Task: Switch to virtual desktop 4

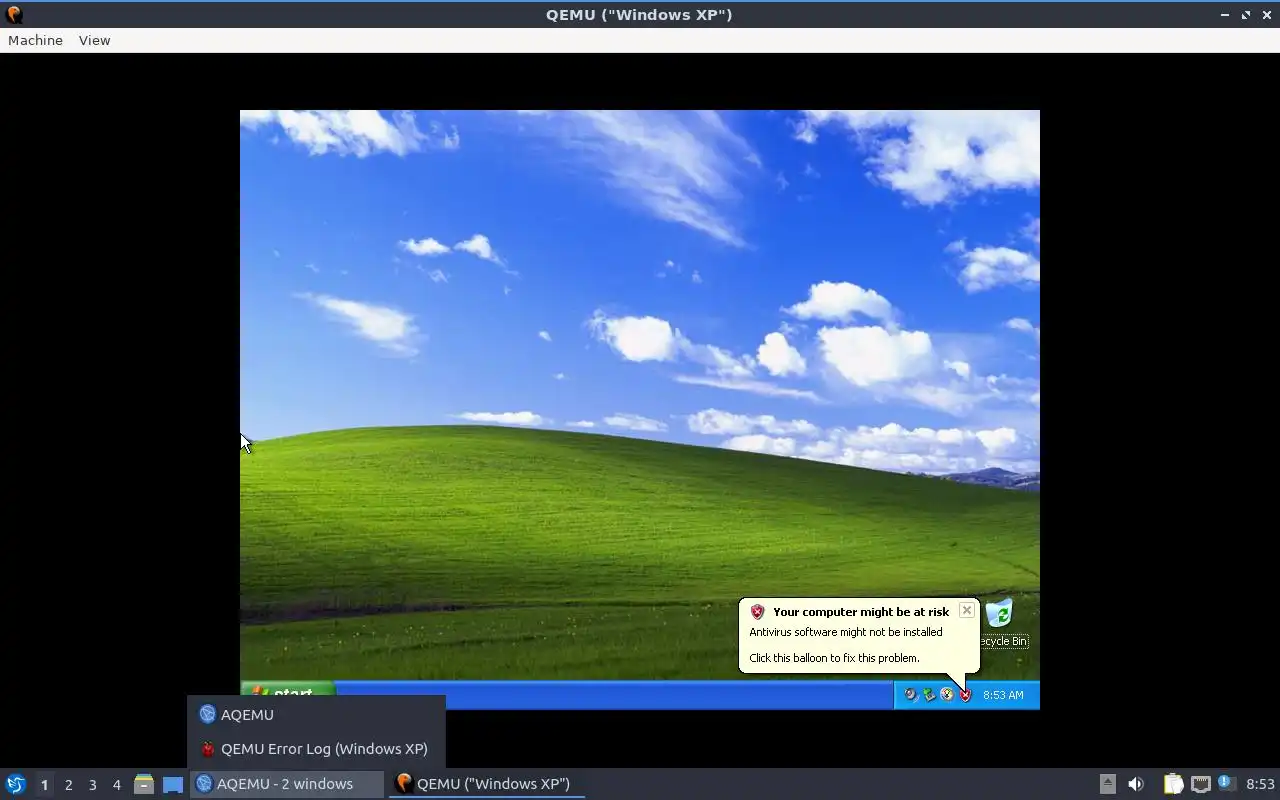Action: coord(116,784)
